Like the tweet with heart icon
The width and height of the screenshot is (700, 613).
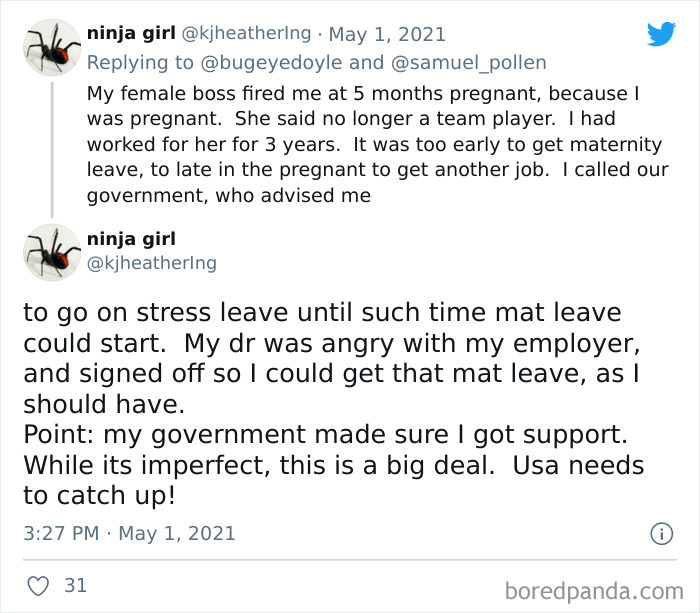pyautogui.click(x=38, y=586)
